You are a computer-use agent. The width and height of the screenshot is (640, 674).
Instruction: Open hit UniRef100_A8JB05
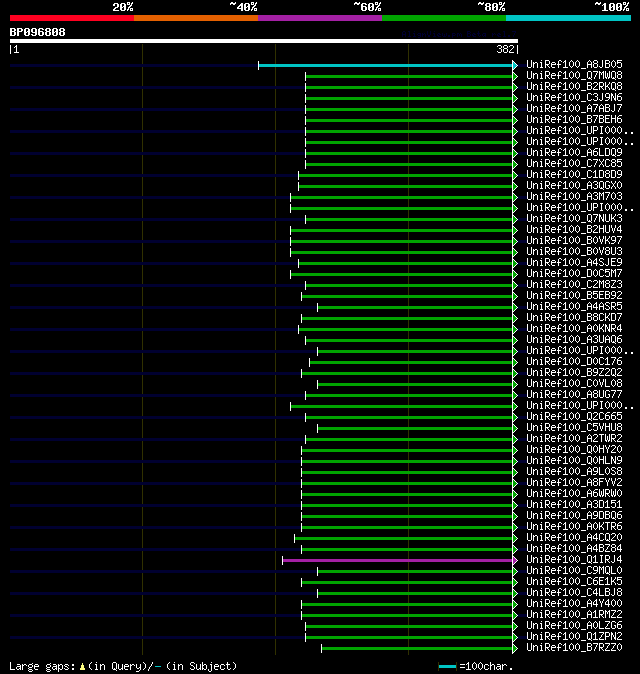click(574, 64)
